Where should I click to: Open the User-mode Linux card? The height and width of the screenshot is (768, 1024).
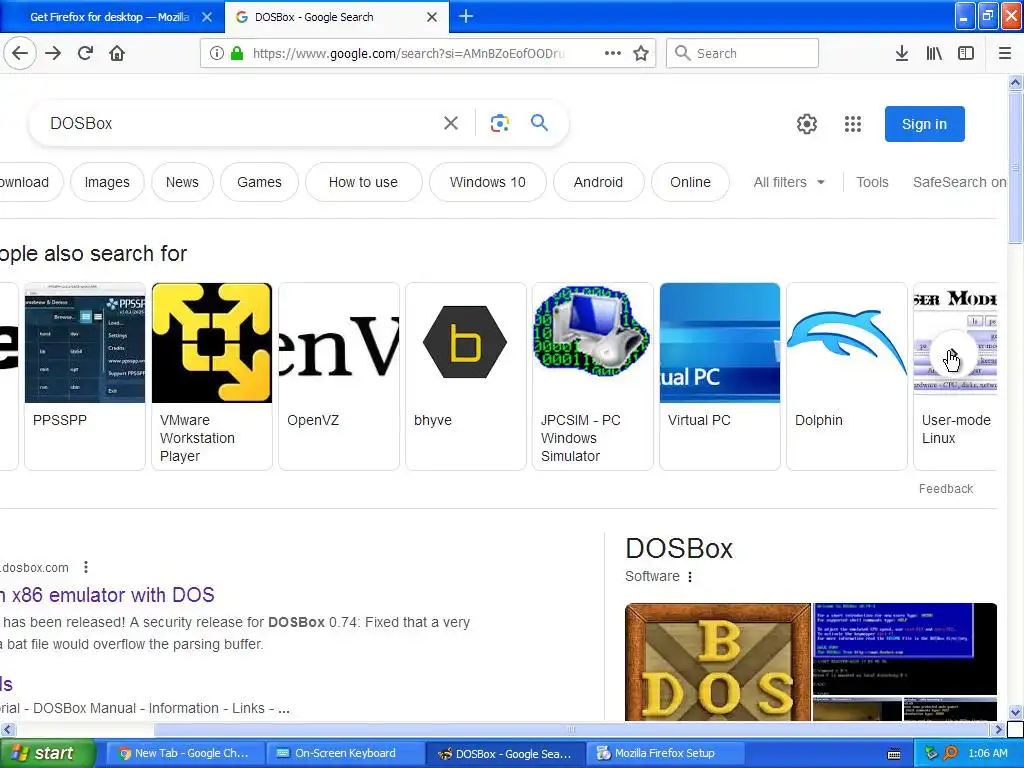[955, 376]
